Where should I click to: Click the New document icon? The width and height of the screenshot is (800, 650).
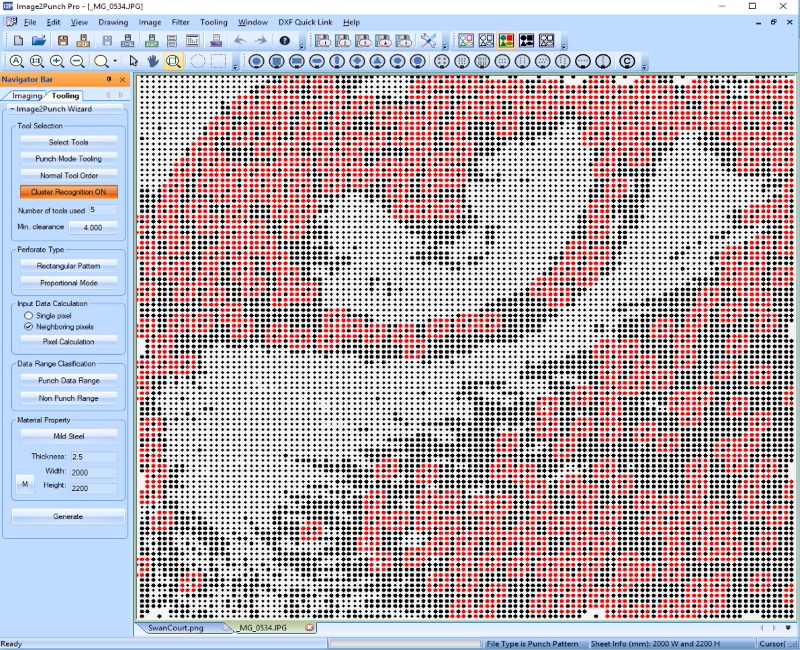[x=18, y=41]
